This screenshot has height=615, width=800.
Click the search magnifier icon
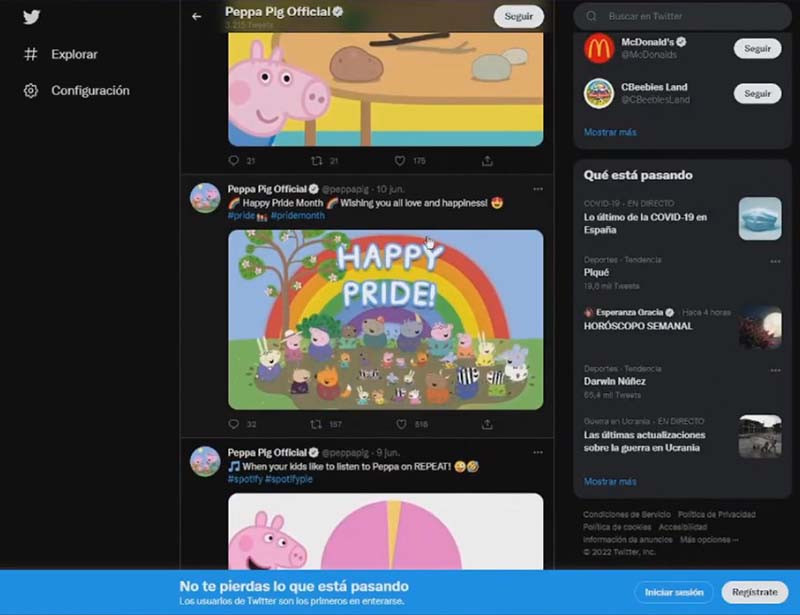coord(591,16)
